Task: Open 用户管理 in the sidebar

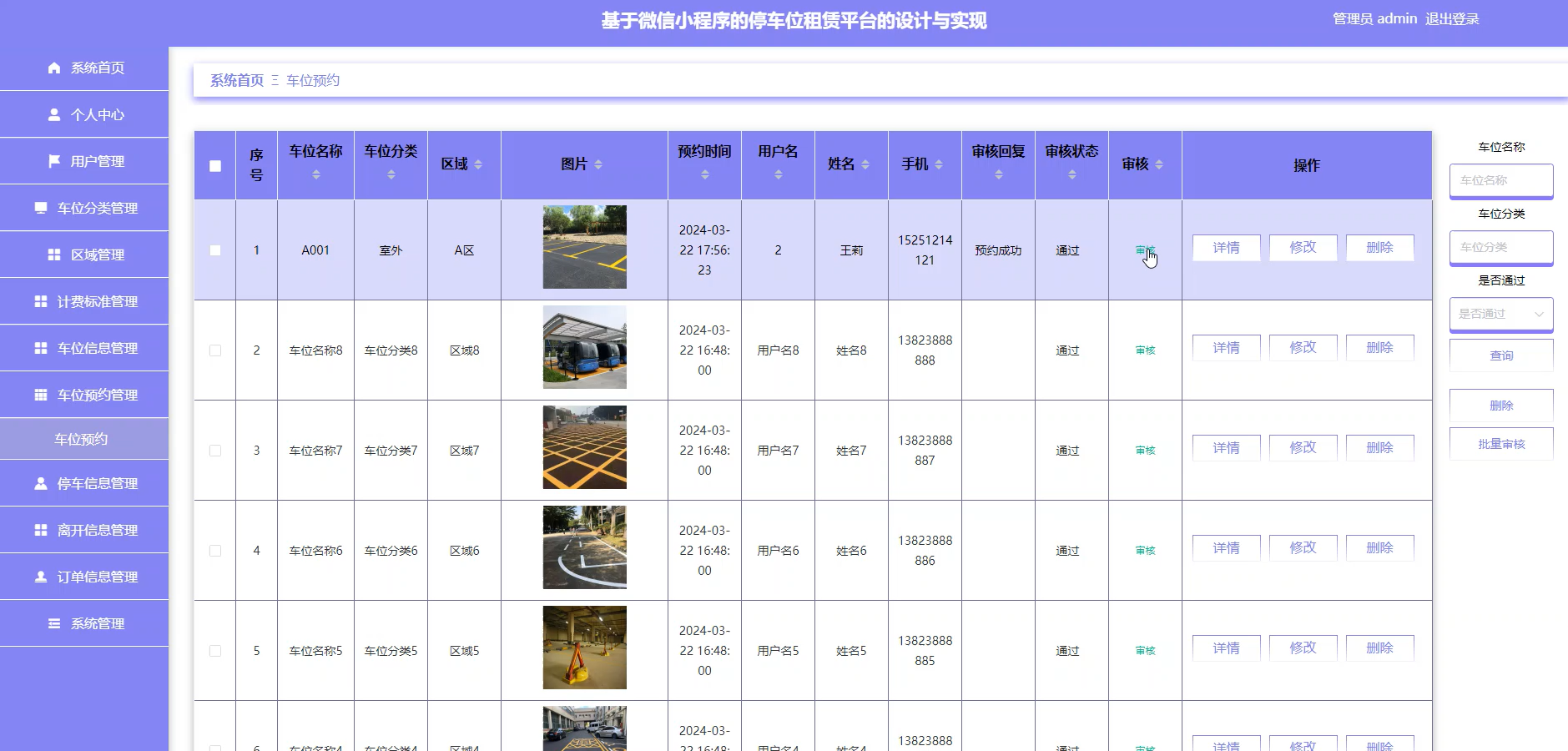Action: click(x=84, y=161)
